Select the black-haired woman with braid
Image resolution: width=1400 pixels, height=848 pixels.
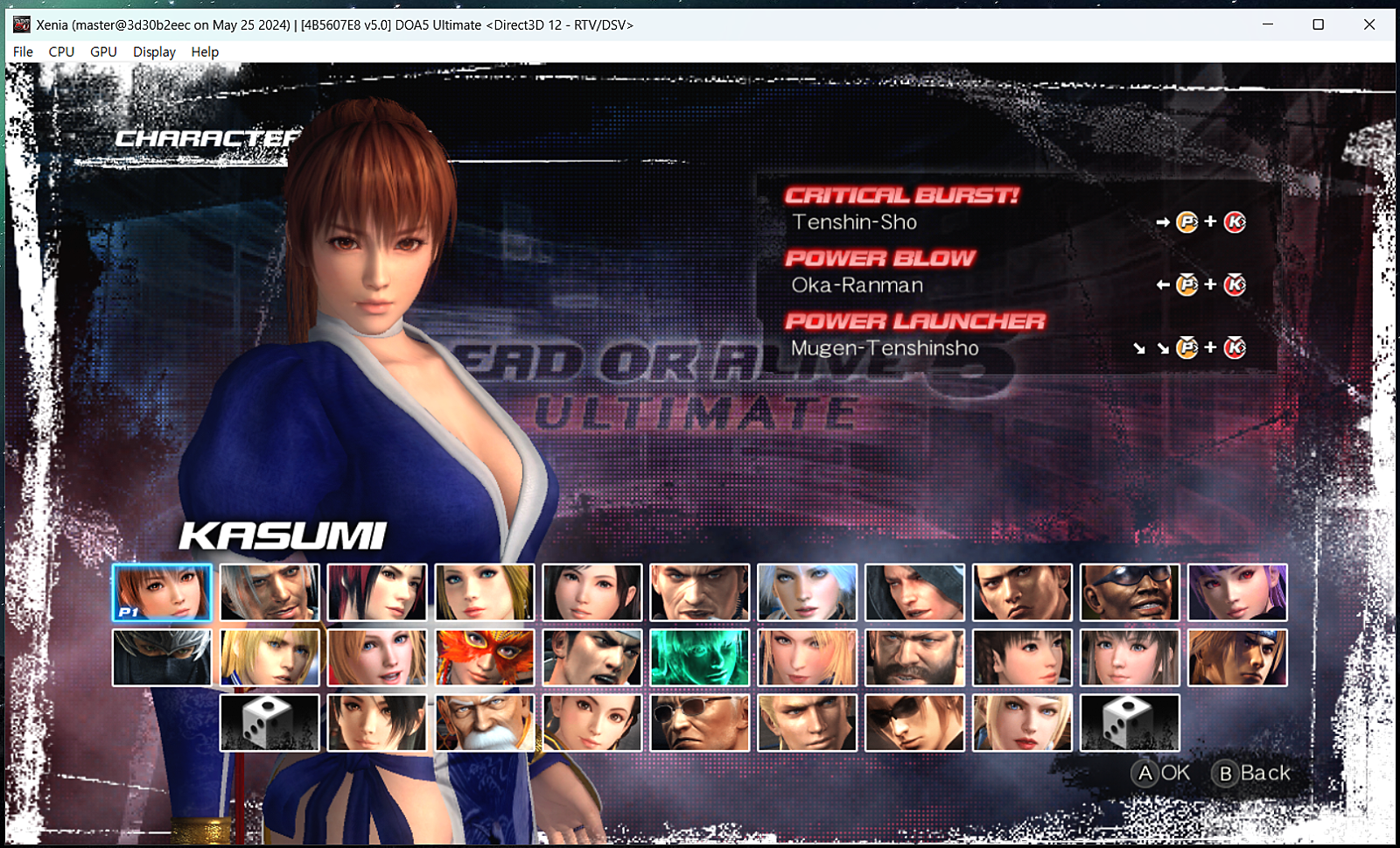pos(1023,657)
